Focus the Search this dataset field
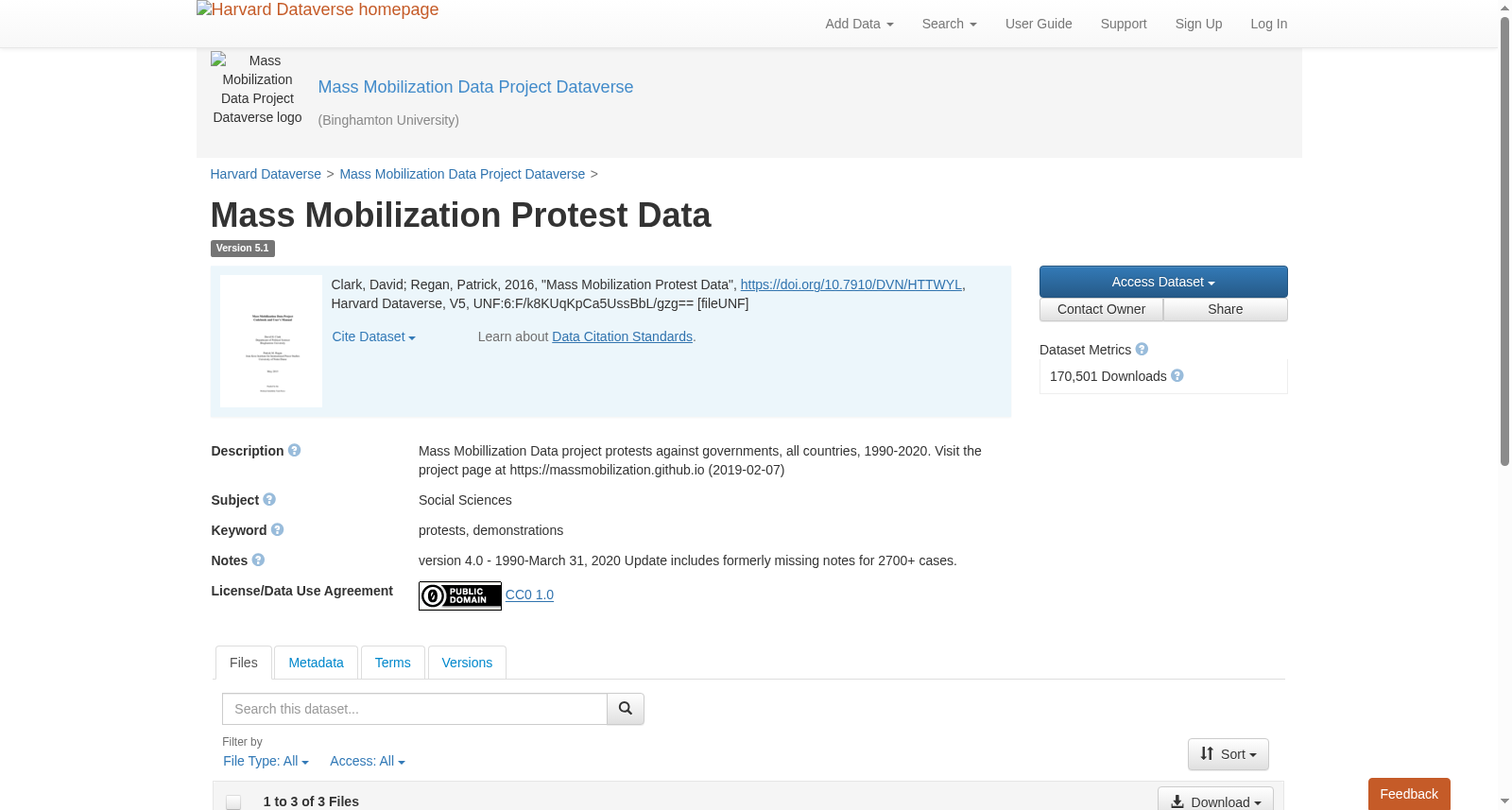 point(415,709)
